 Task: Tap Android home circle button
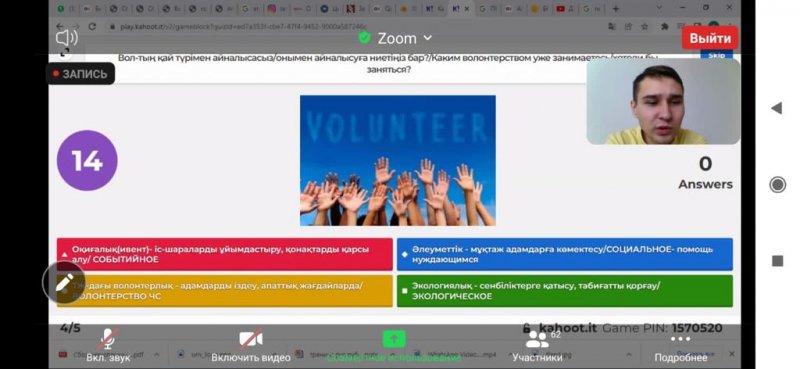[777, 184]
